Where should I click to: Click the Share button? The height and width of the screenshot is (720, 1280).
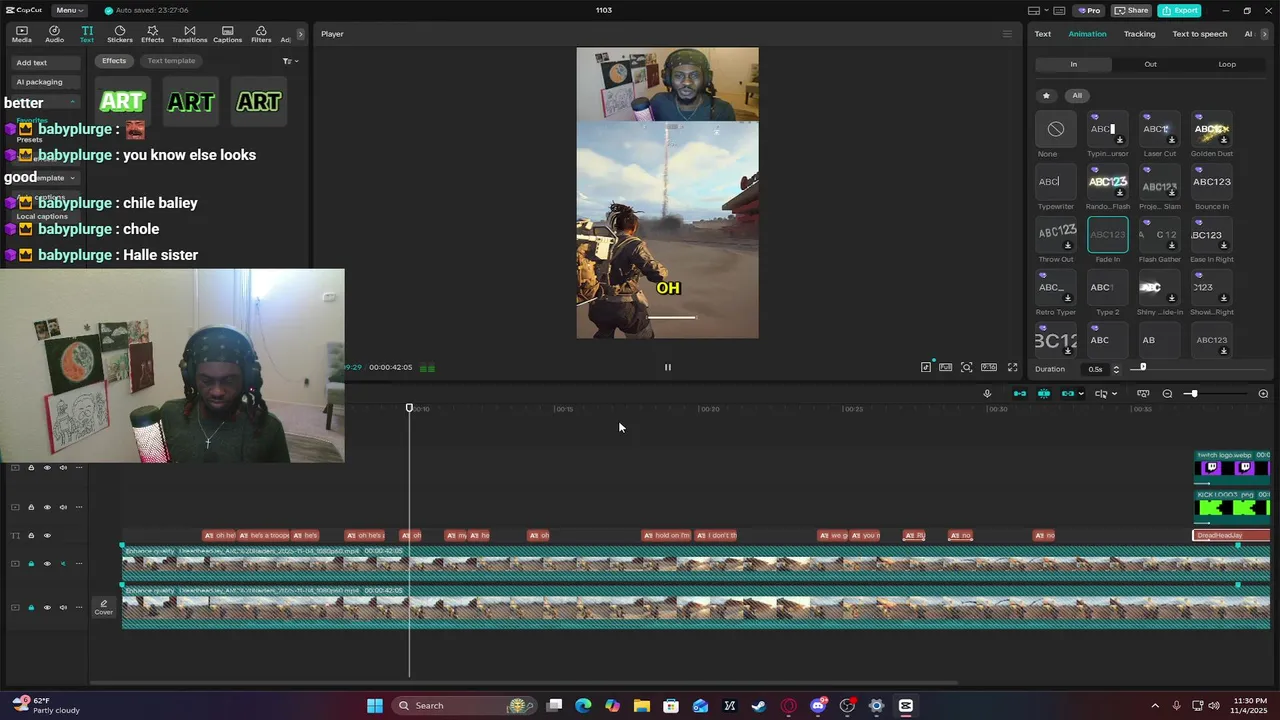coord(1132,10)
